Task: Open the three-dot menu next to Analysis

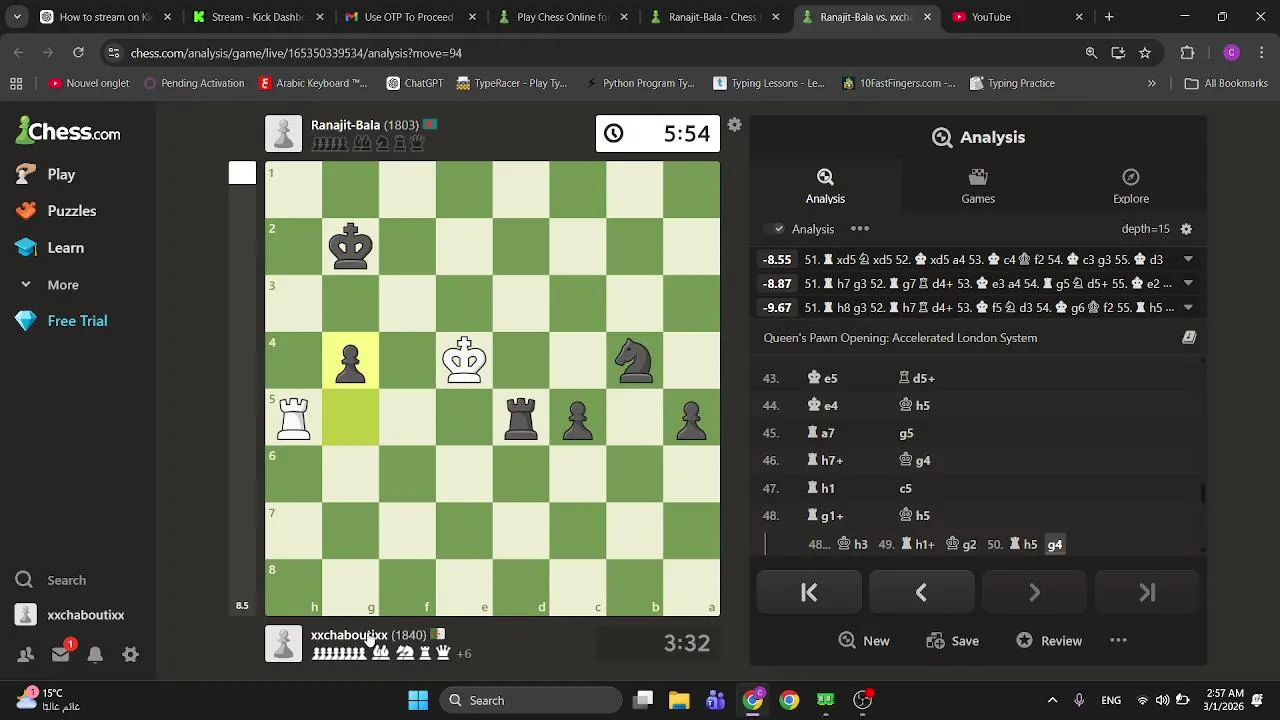Action: click(x=860, y=229)
